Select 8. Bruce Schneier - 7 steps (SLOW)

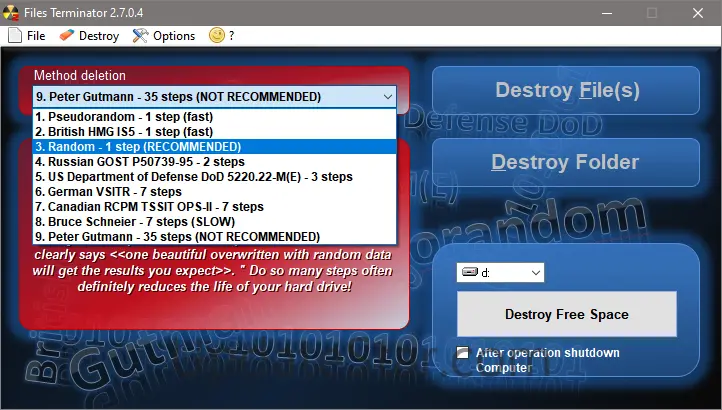(x=215, y=222)
